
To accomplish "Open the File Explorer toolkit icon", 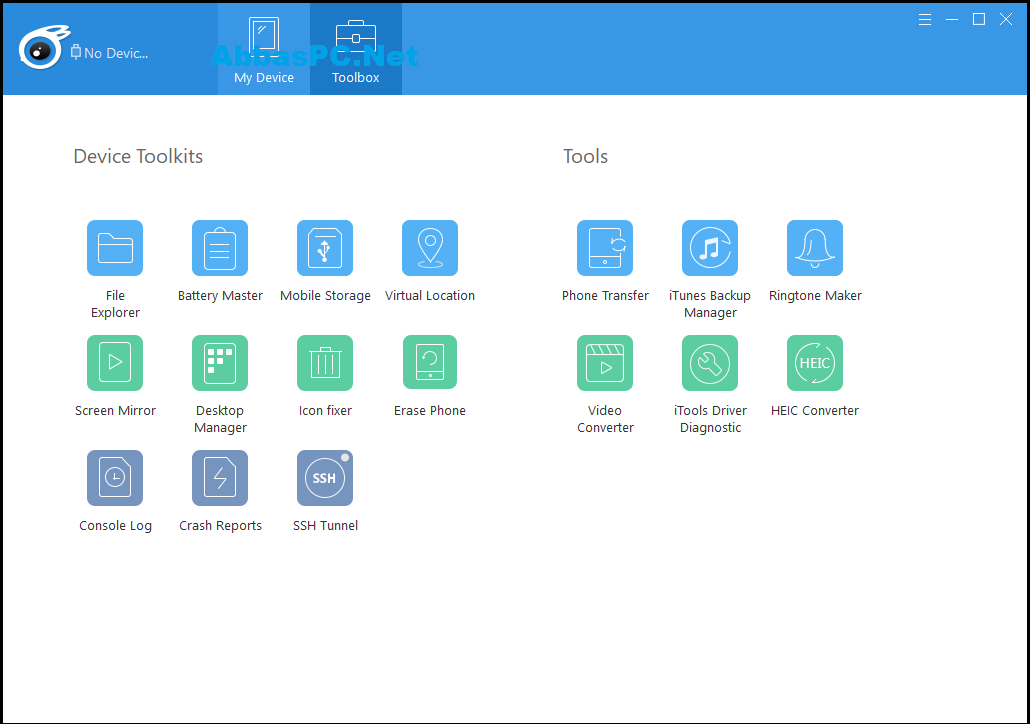I will [115, 248].
